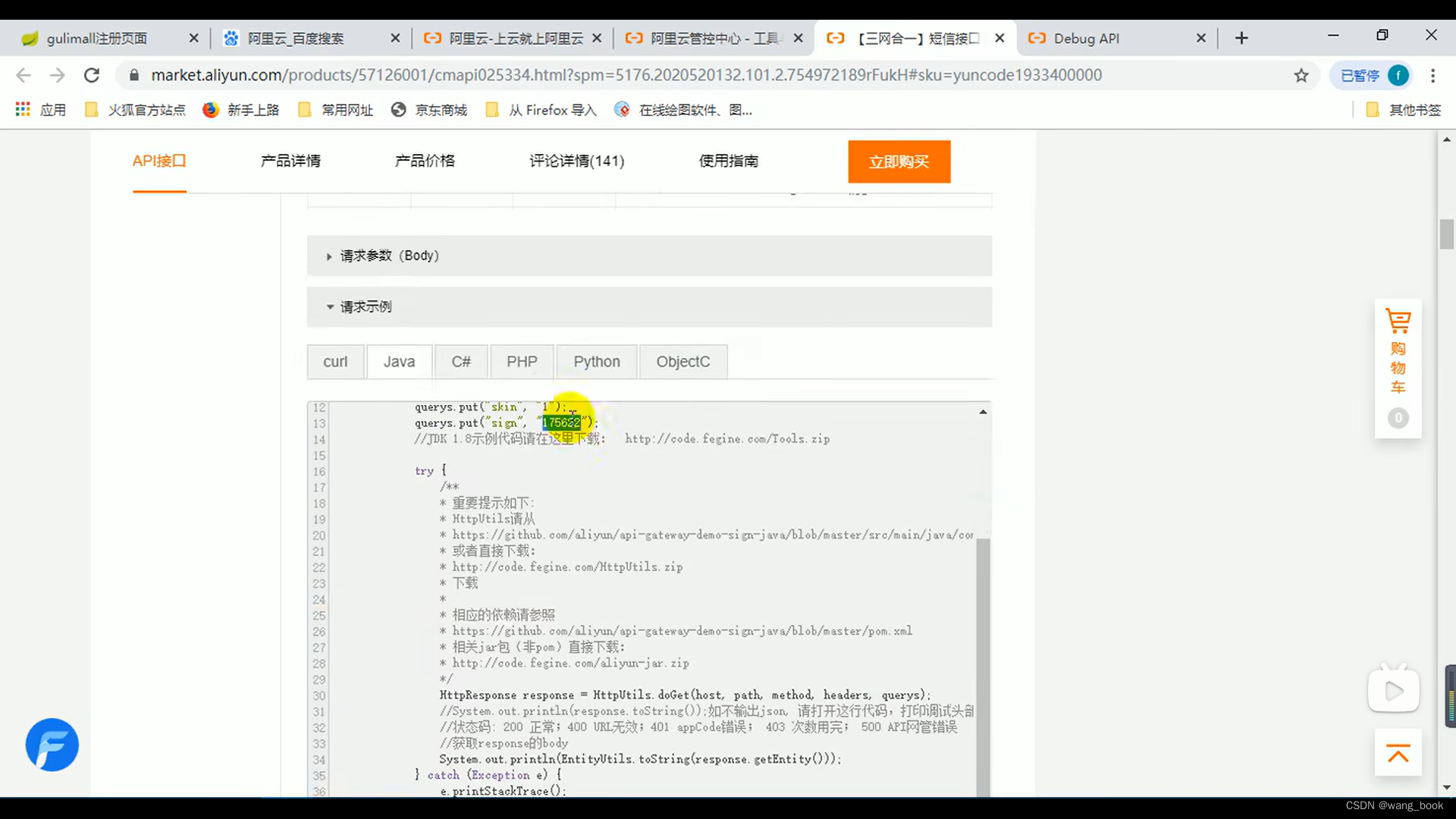The image size is (1456, 819).
Task: Open 常用网址 bookmark folder
Action: (x=336, y=110)
